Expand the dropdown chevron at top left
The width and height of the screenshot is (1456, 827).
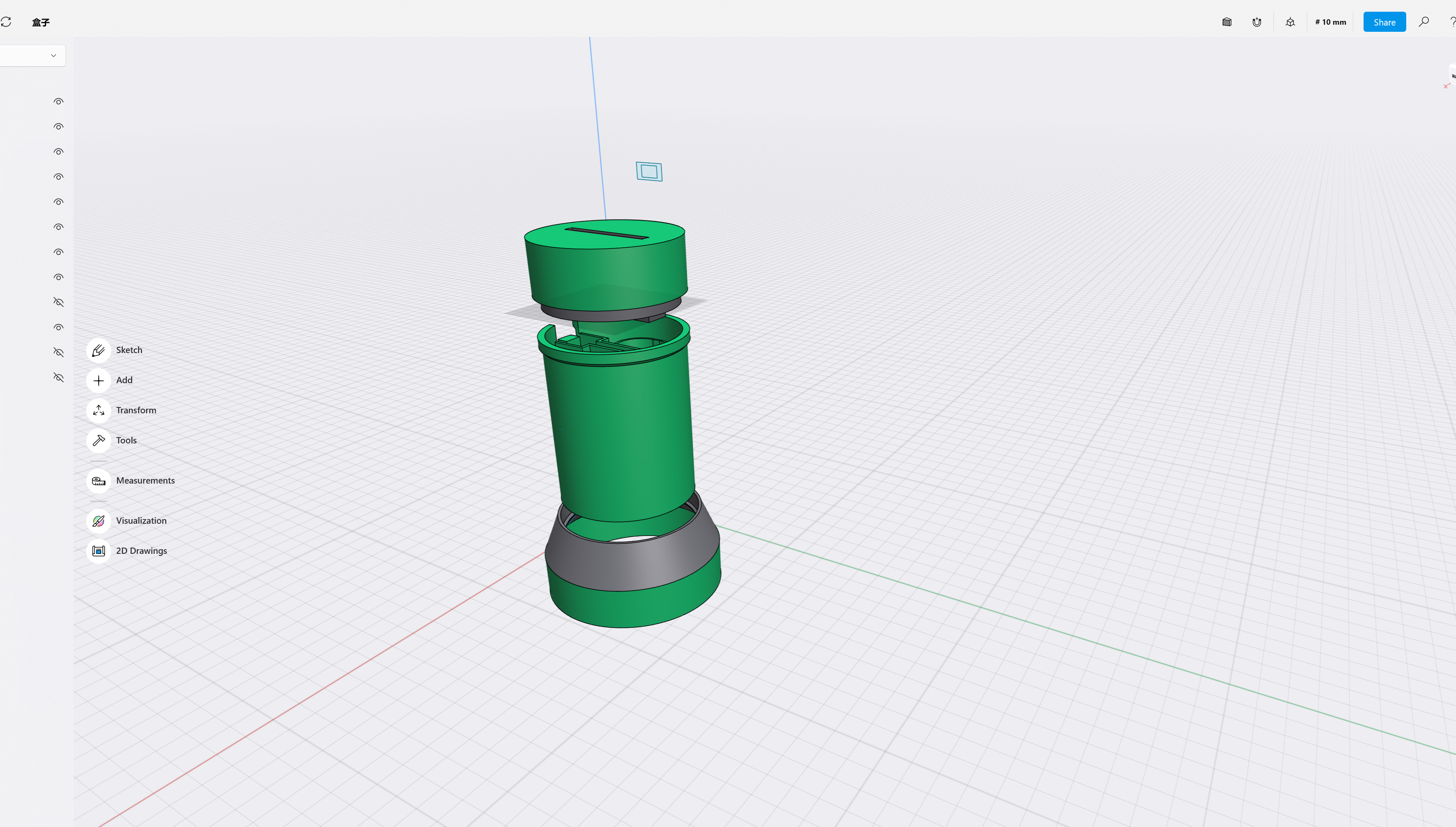pyautogui.click(x=54, y=56)
